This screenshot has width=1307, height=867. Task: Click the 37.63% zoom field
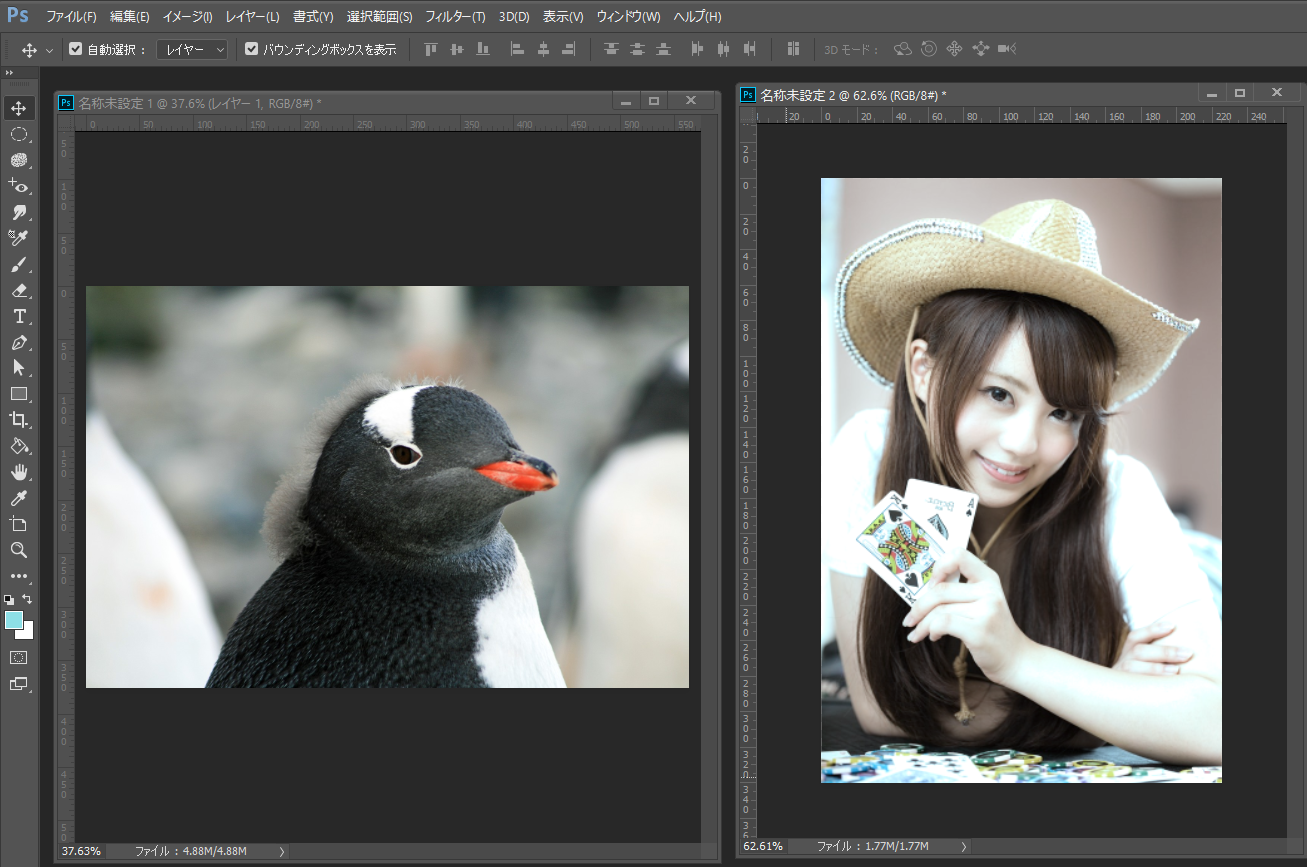(x=82, y=851)
